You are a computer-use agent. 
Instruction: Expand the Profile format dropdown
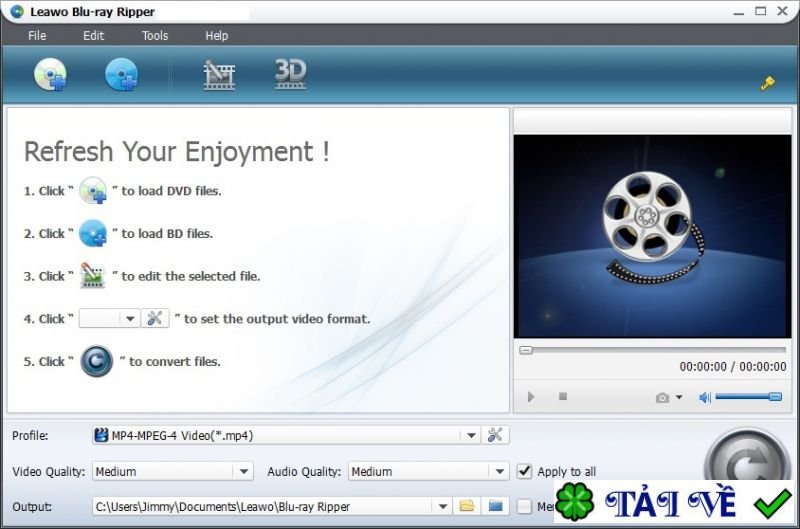[x=471, y=435]
